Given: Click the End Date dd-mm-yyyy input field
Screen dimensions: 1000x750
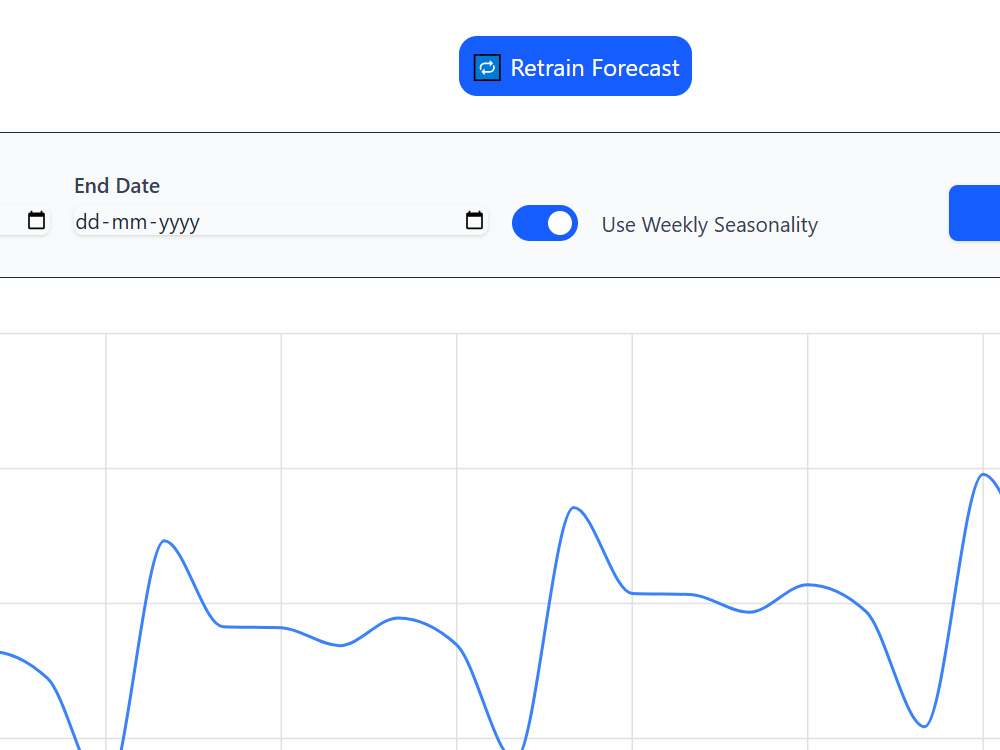Looking at the screenshot, I should point(281,221).
